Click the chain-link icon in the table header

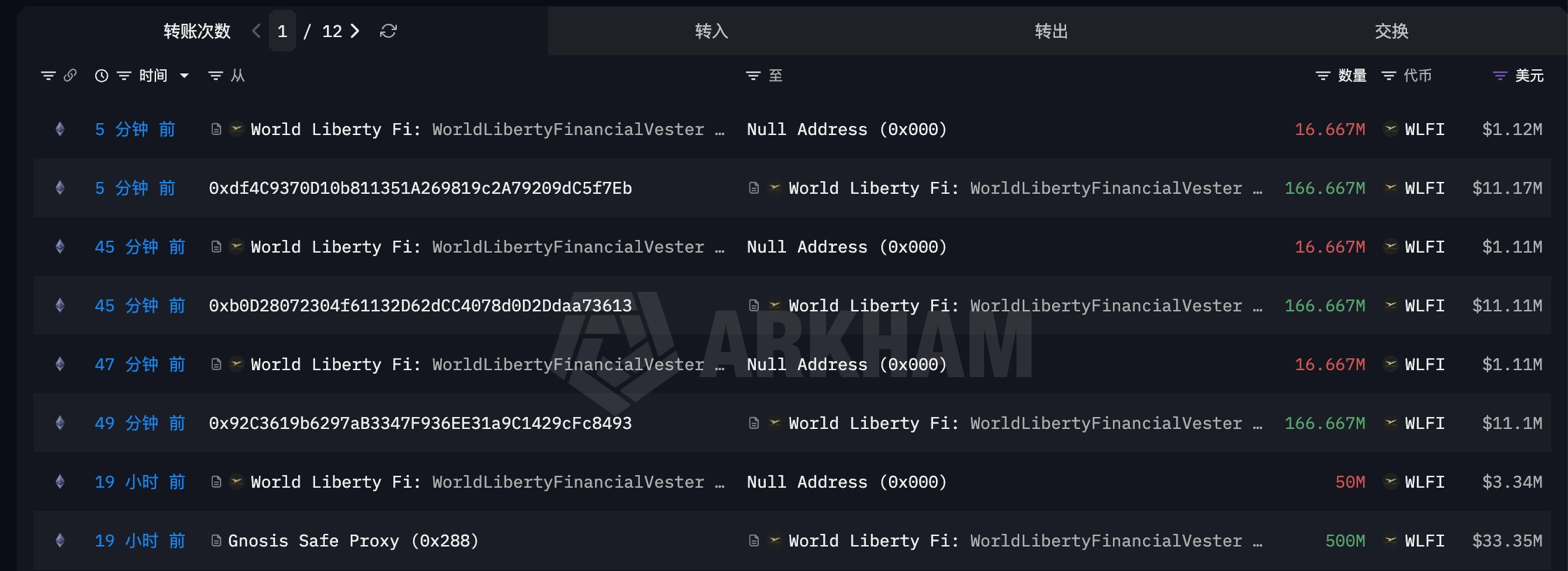(70, 76)
